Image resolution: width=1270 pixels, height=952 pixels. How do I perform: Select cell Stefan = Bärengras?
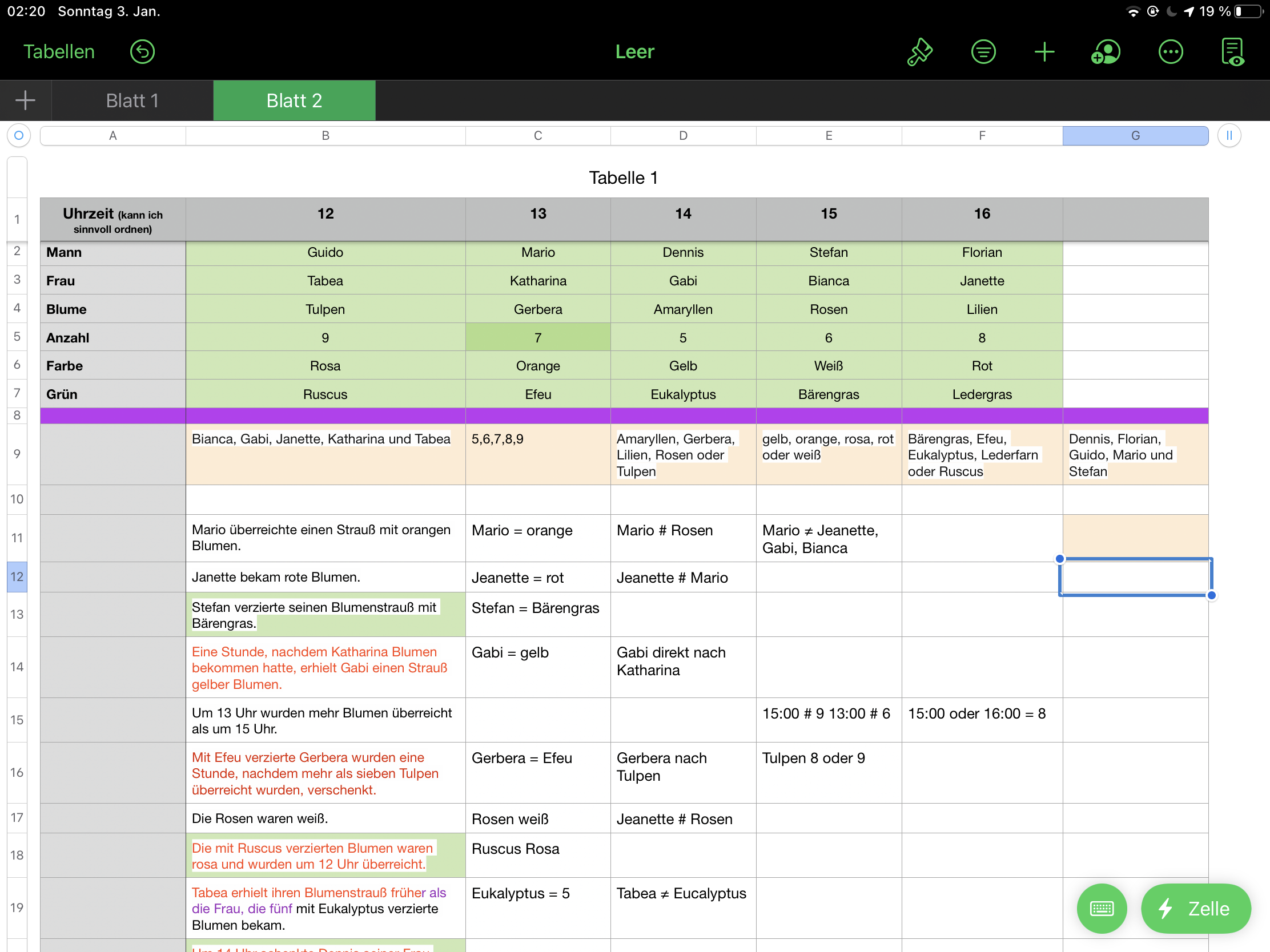coord(538,614)
